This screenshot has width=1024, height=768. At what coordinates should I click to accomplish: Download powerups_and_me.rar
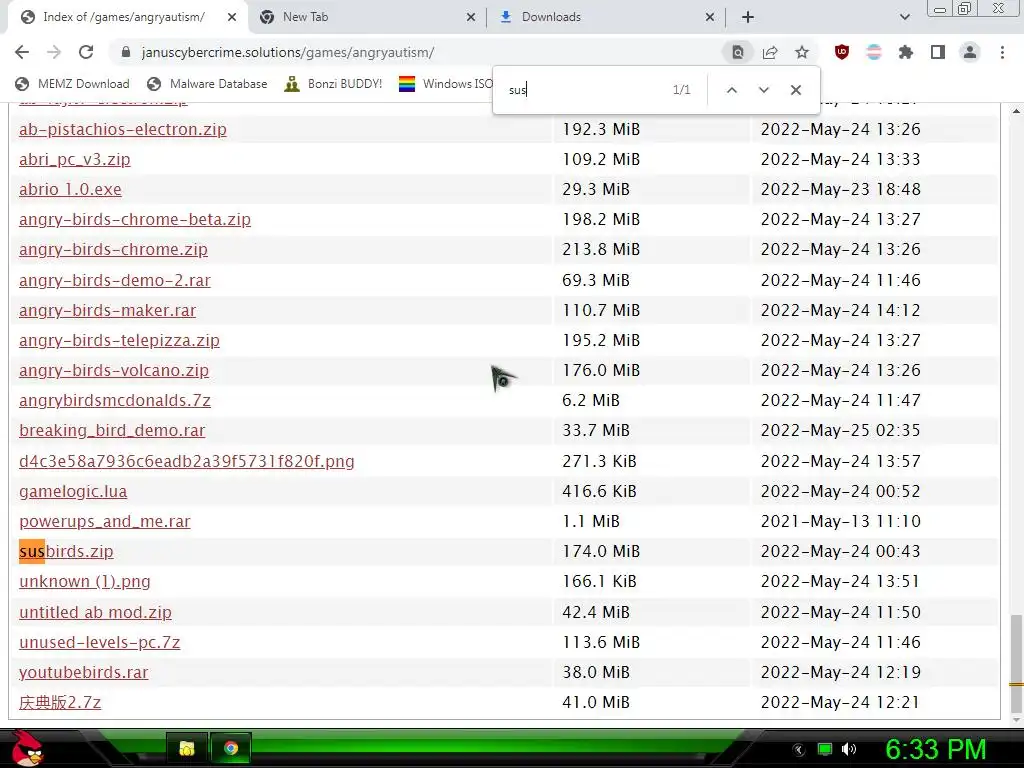click(x=104, y=521)
